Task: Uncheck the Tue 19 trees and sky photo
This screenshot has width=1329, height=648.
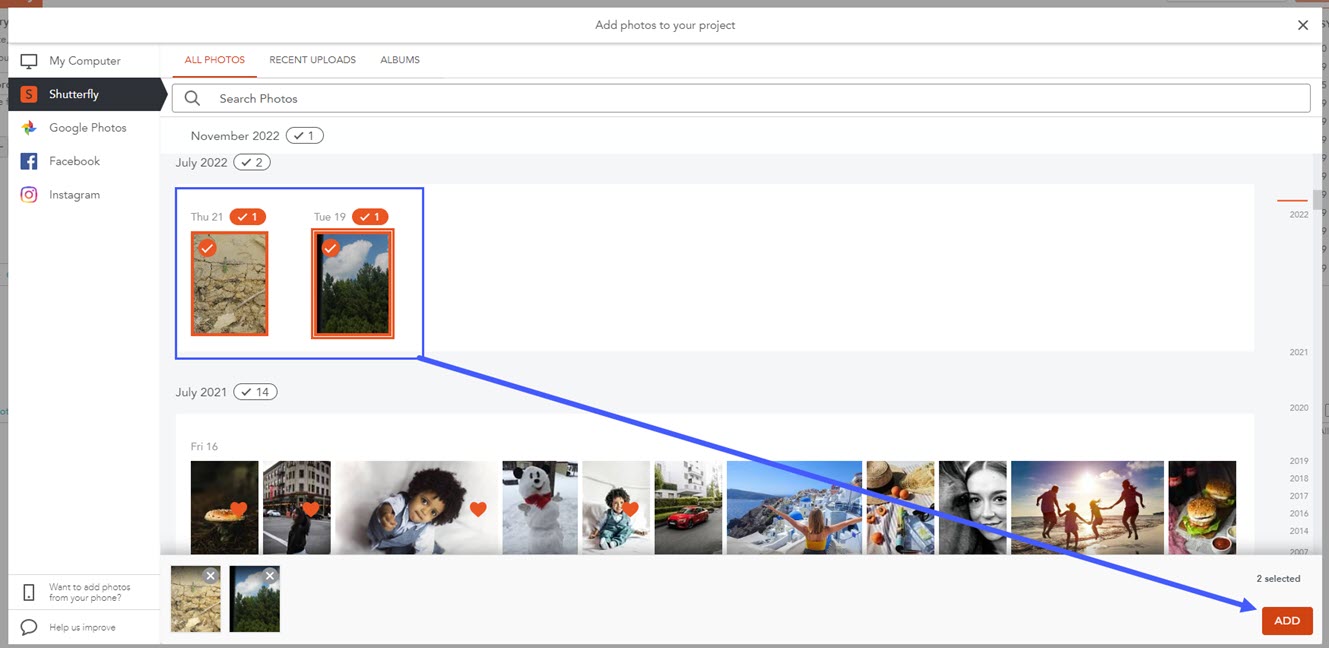Action: pyautogui.click(x=330, y=248)
